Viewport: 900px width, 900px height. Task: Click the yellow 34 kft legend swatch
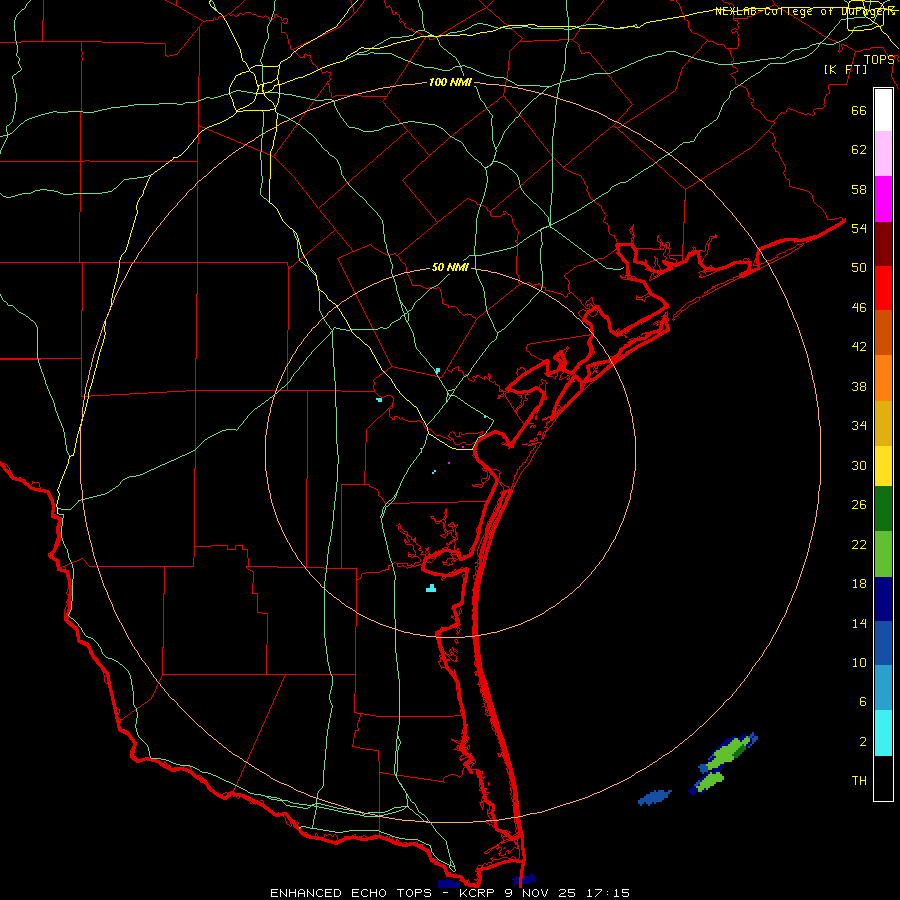pos(883,466)
